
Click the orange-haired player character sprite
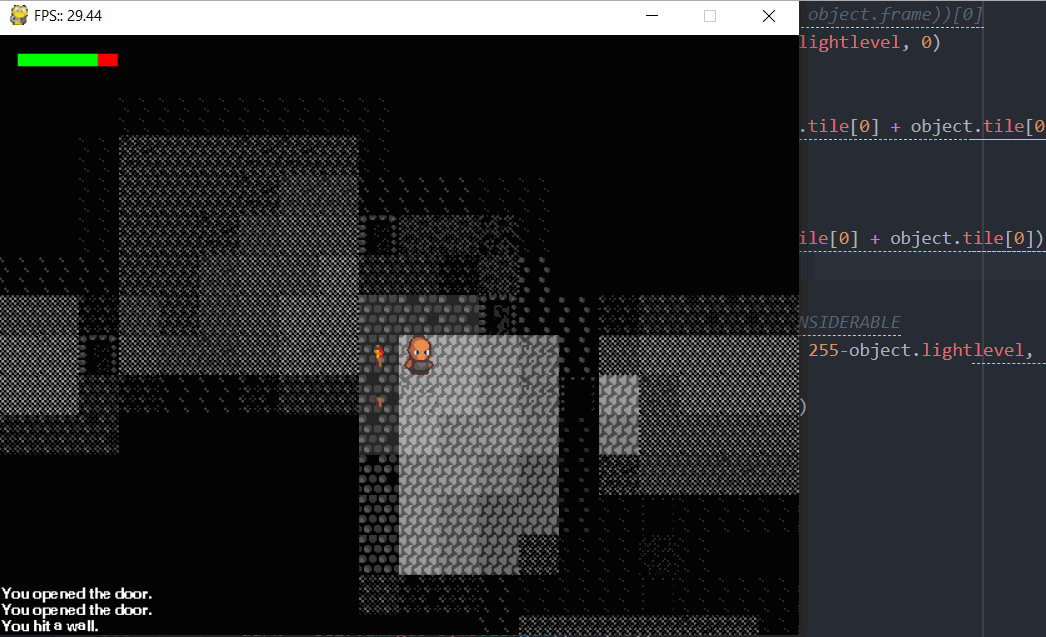[x=419, y=356]
